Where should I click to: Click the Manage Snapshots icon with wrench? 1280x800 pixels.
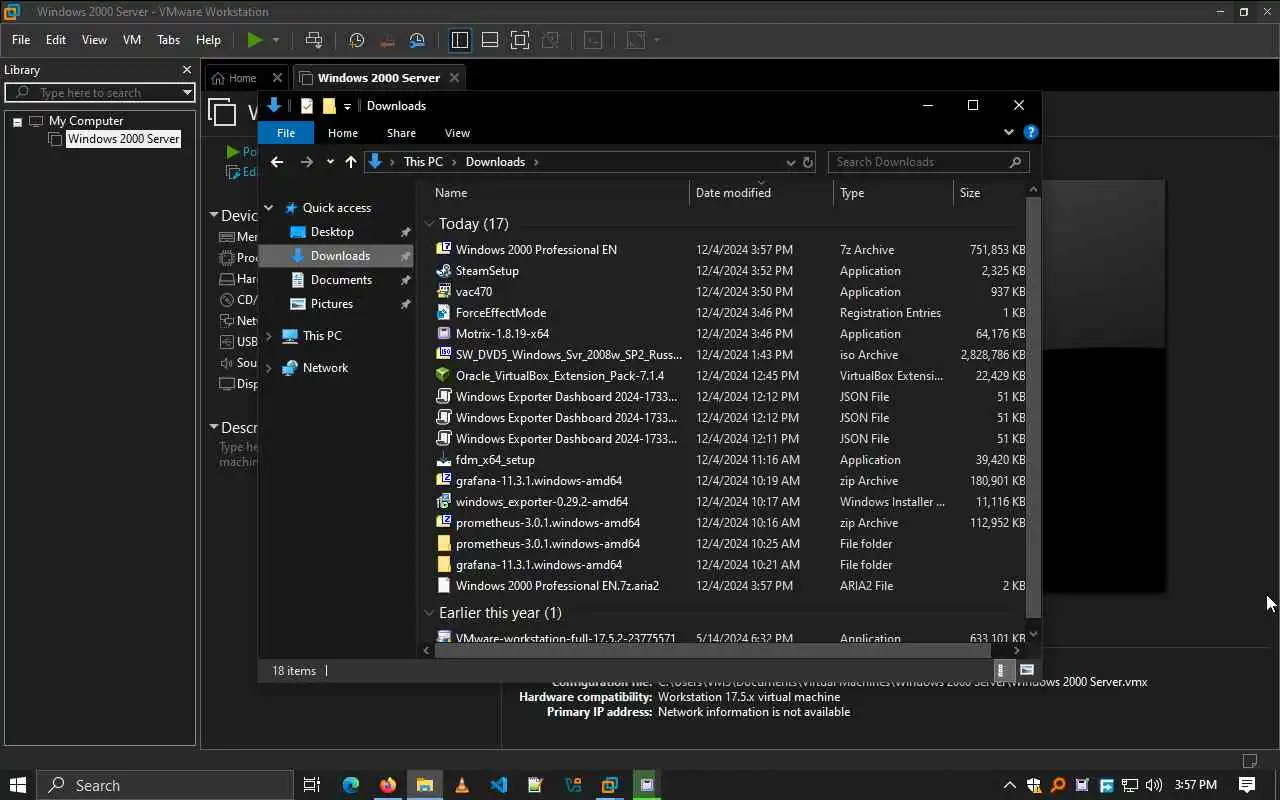418,40
